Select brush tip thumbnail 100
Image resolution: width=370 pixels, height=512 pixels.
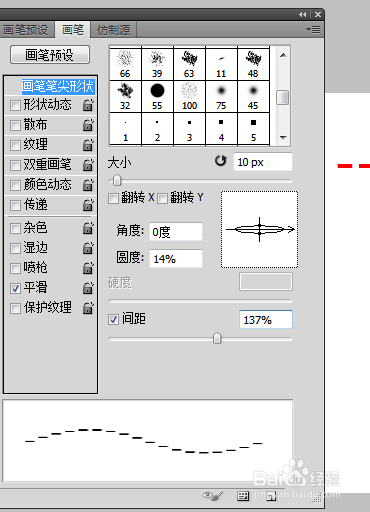(x=189, y=96)
